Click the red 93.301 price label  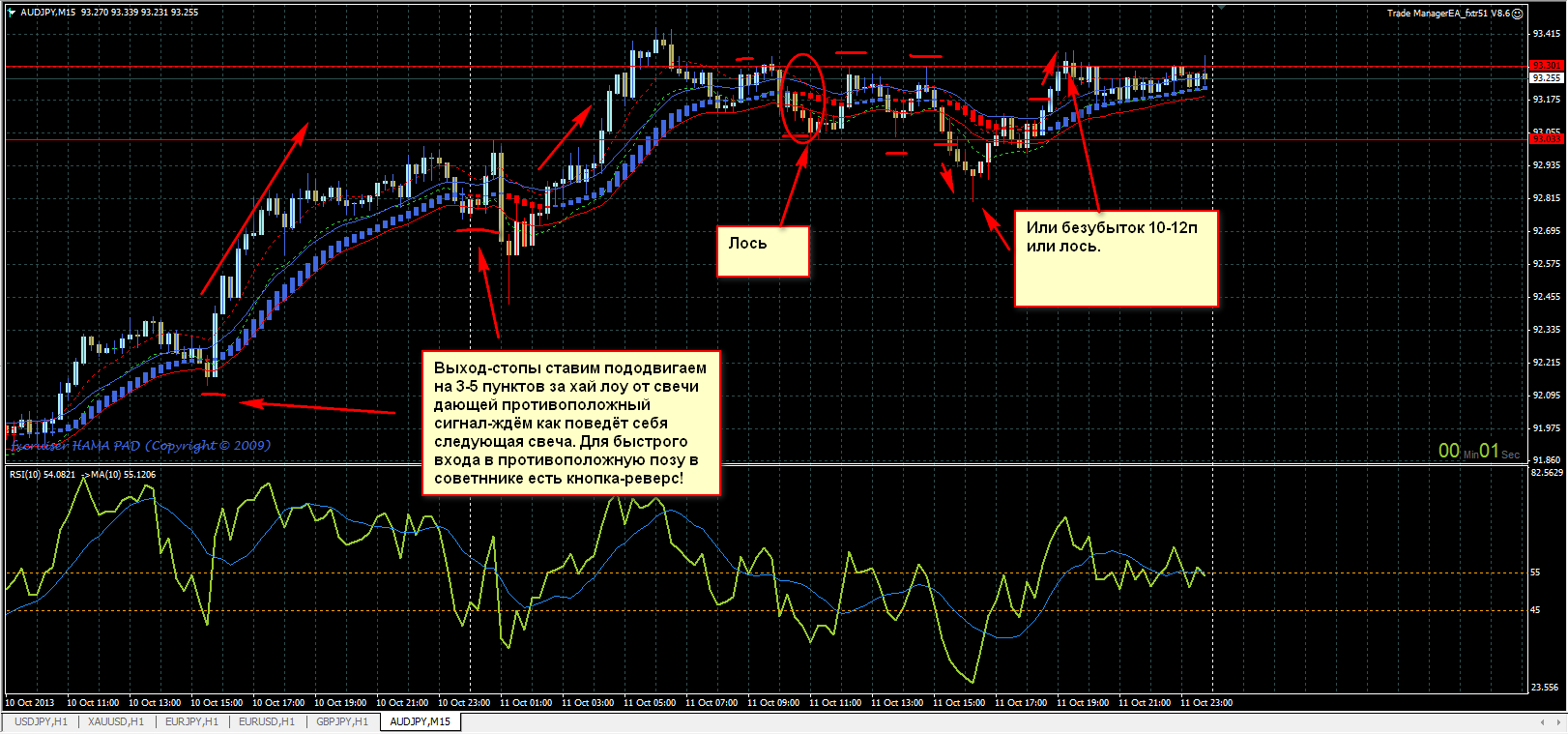click(x=1546, y=66)
